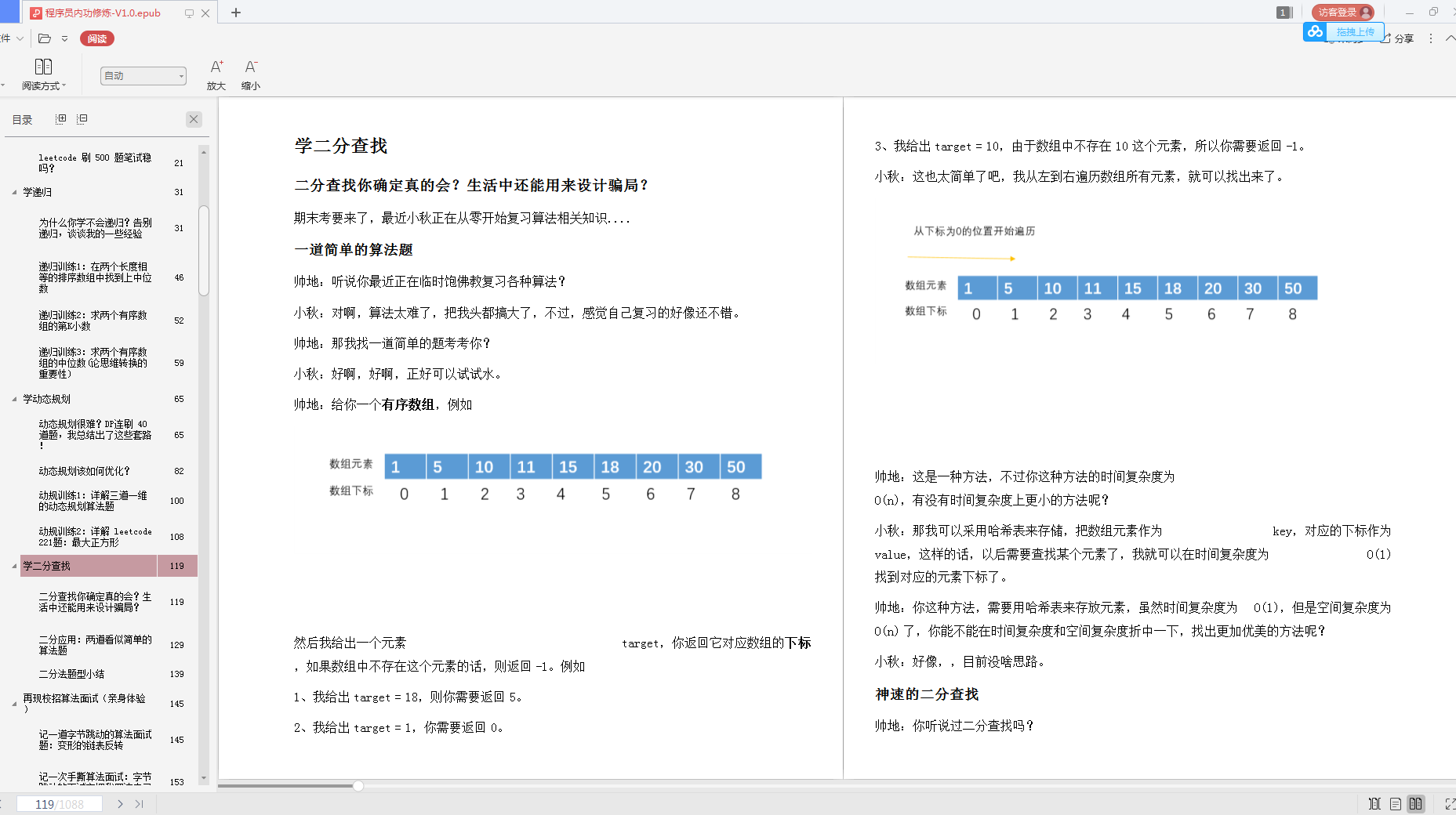
Task: Switch to continuous scroll view icon
Action: point(1374,804)
